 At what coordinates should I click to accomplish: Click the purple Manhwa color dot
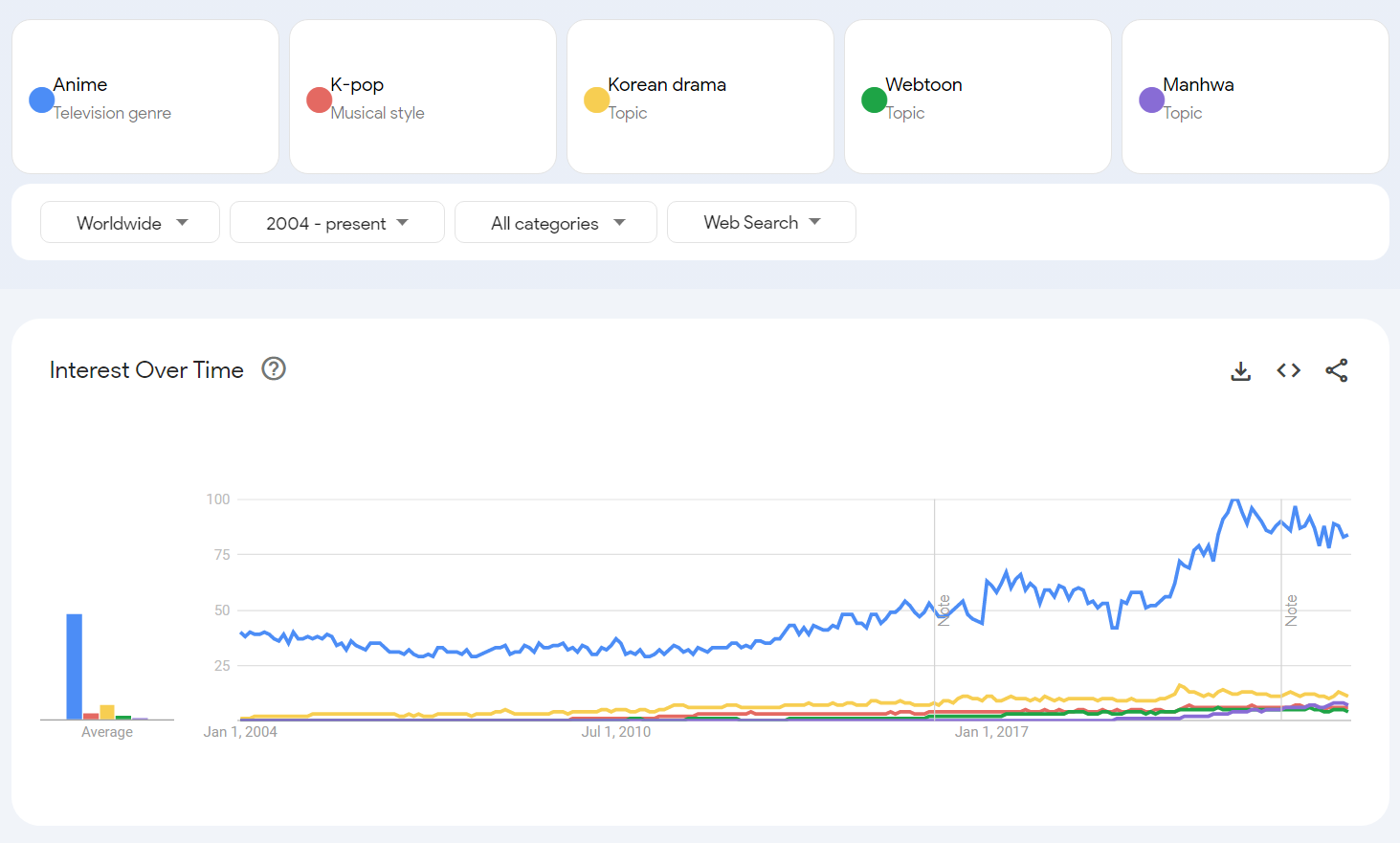[x=1151, y=100]
